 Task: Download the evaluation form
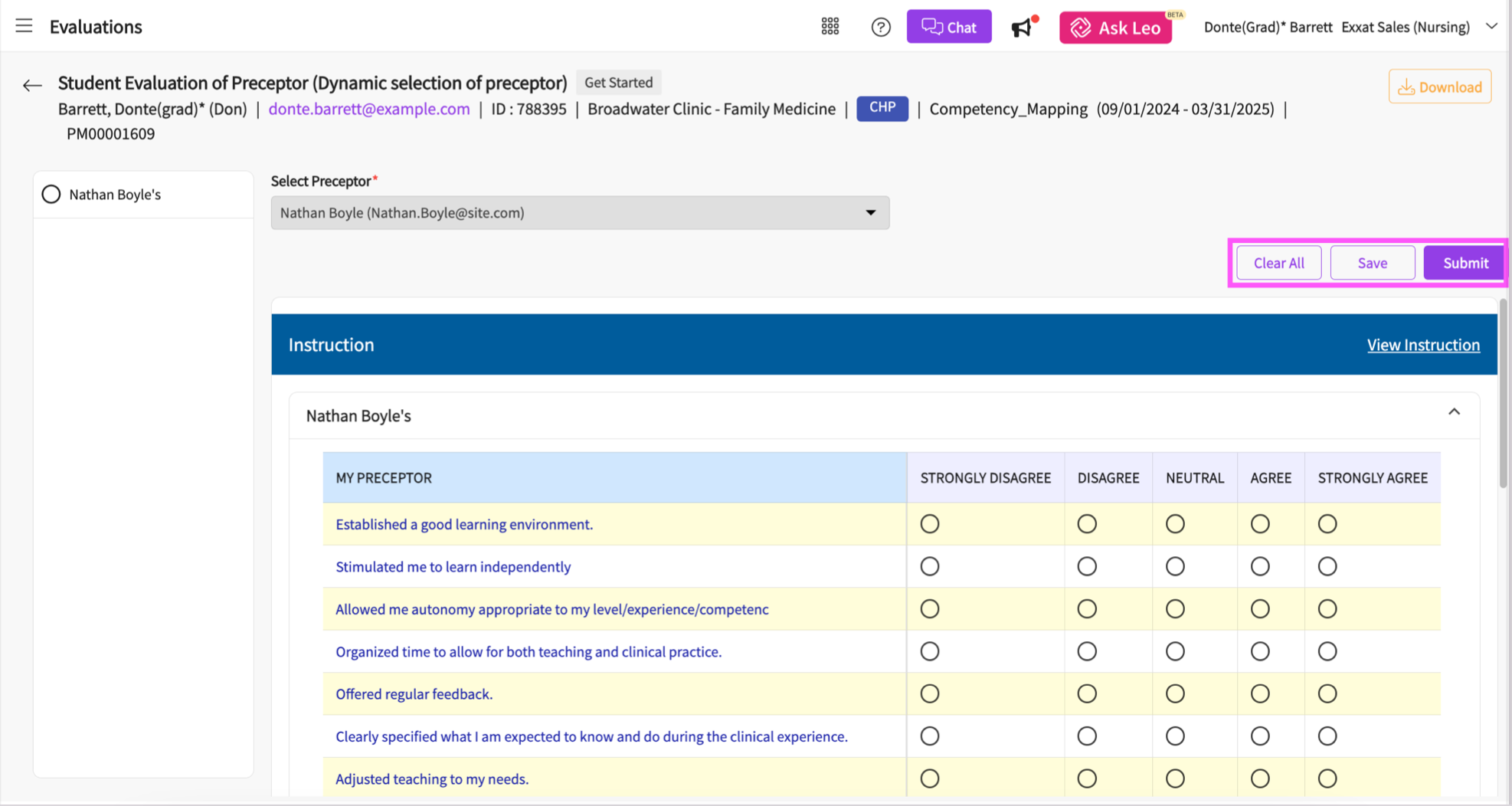tap(1439, 87)
